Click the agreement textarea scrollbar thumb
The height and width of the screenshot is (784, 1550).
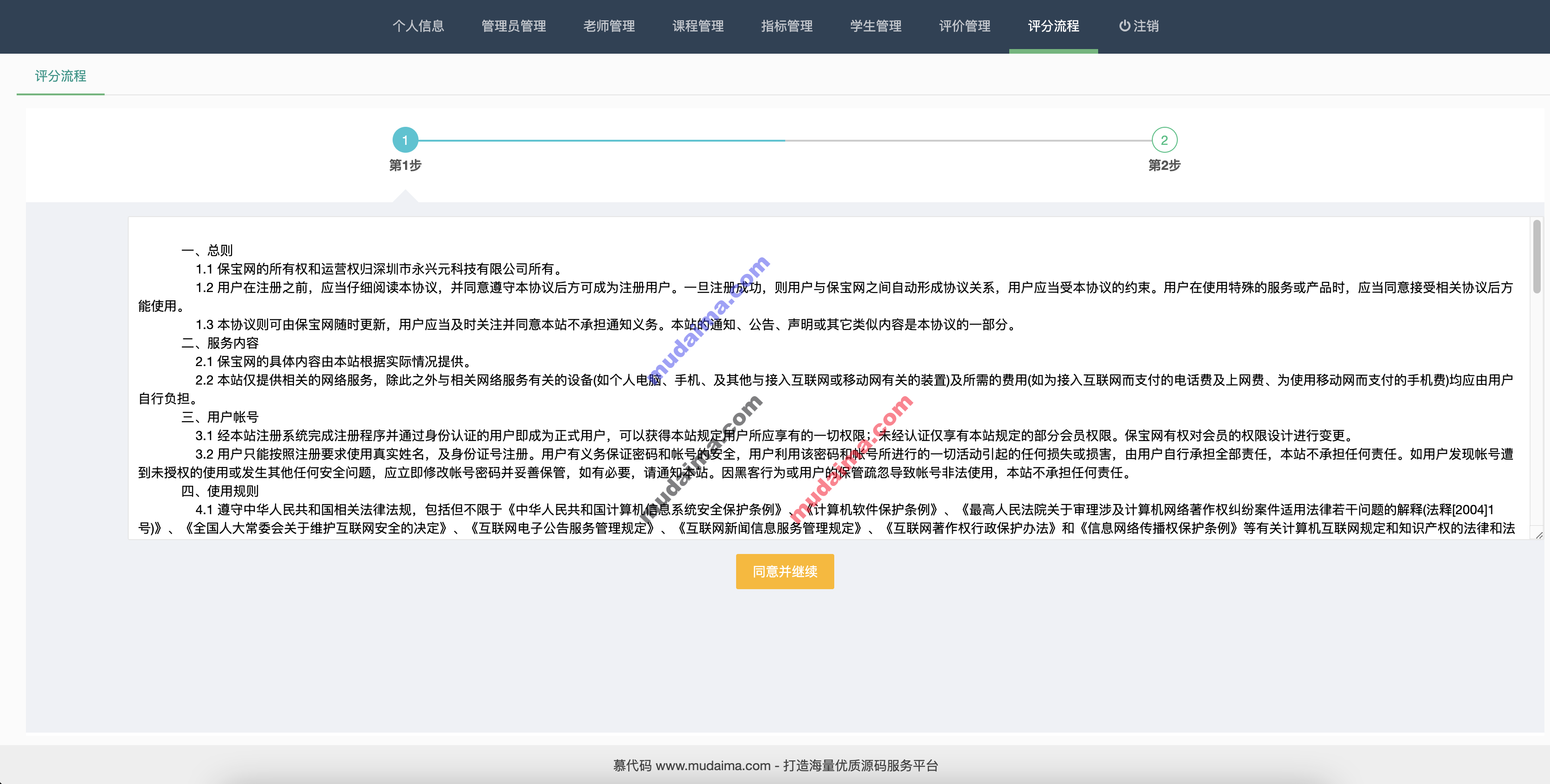tap(1537, 256)
